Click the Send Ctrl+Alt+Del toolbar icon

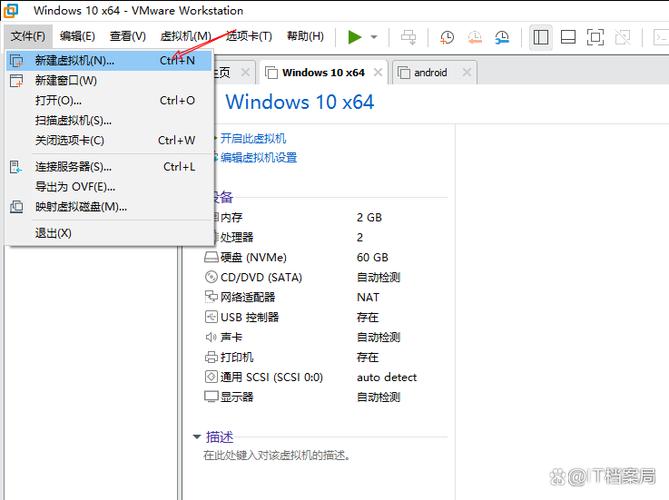409,37
